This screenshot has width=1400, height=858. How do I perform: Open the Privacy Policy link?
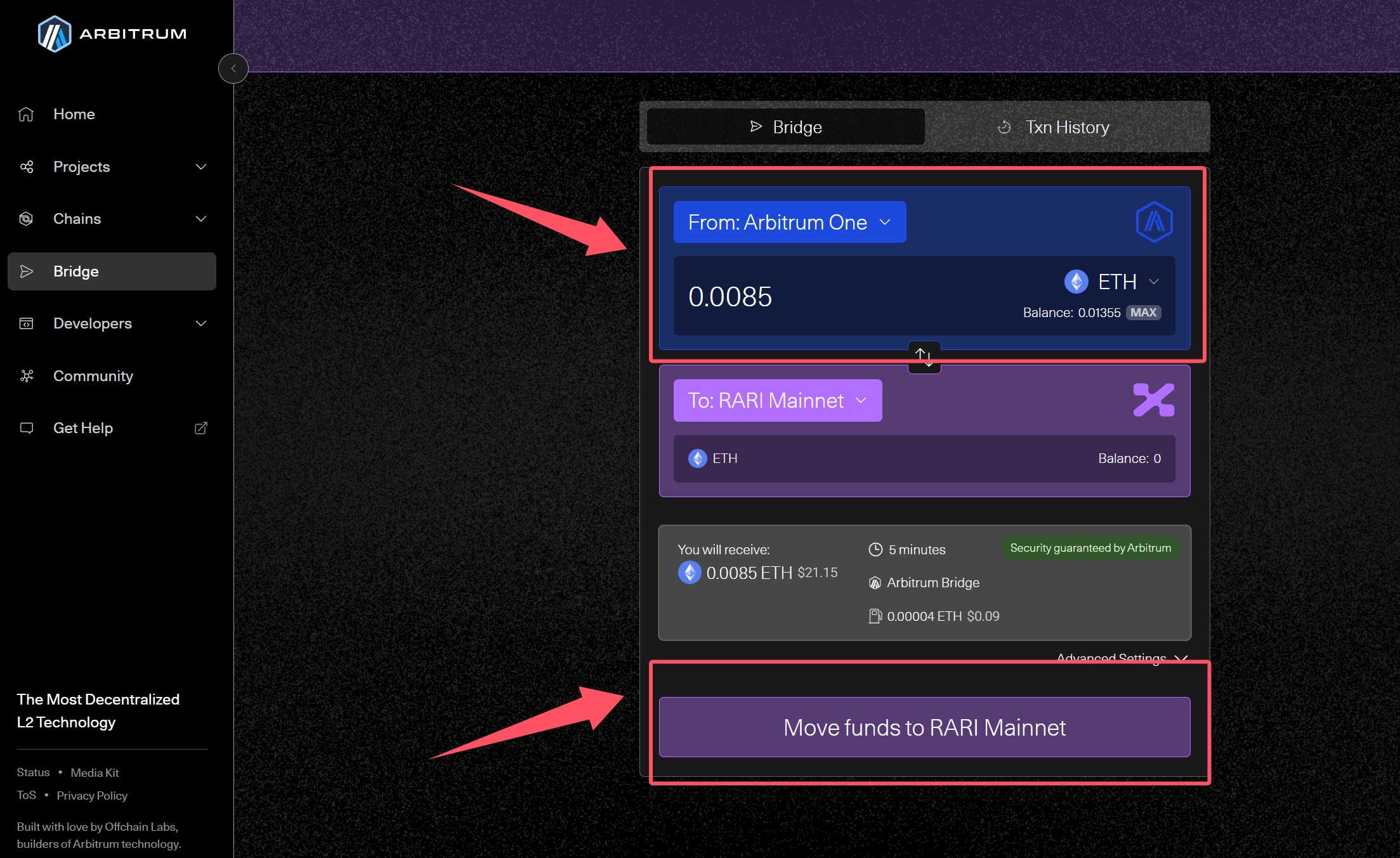coord(92,795)
